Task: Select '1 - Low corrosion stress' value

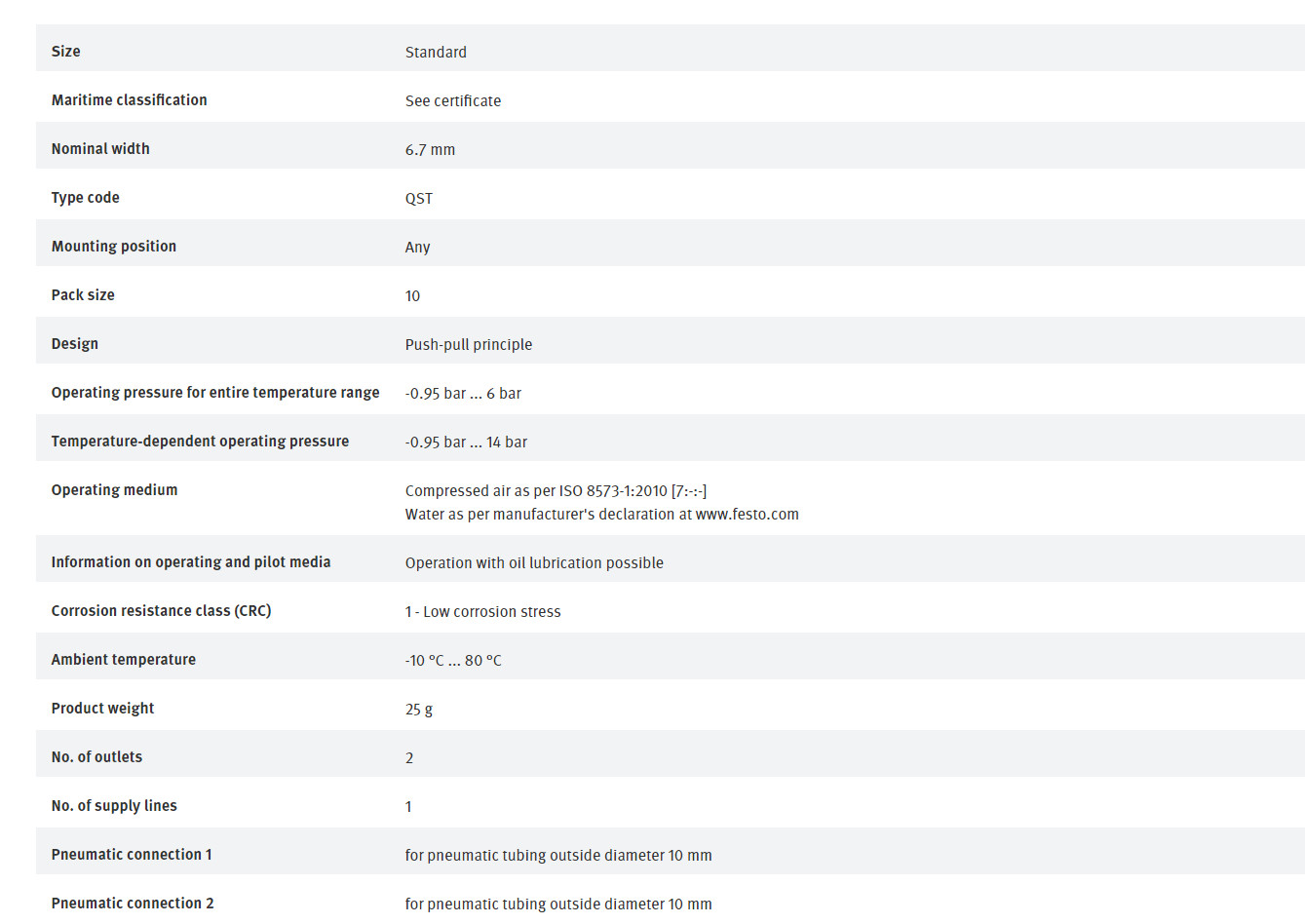Action: pos(482,612)
